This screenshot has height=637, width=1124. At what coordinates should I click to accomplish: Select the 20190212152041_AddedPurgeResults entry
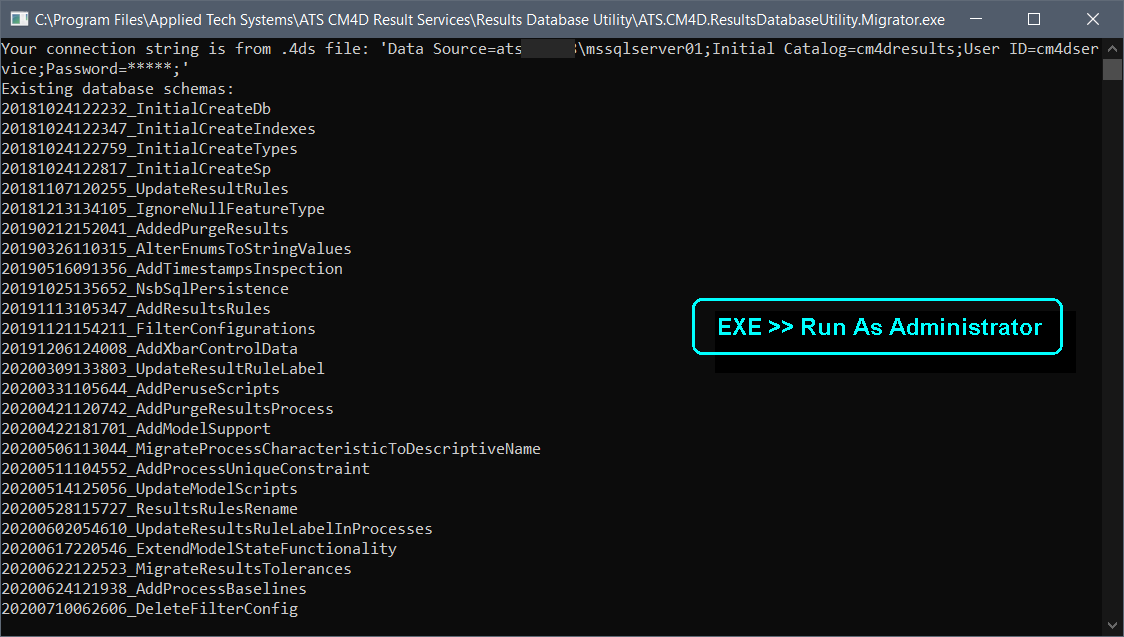click(x=145, y=229)
